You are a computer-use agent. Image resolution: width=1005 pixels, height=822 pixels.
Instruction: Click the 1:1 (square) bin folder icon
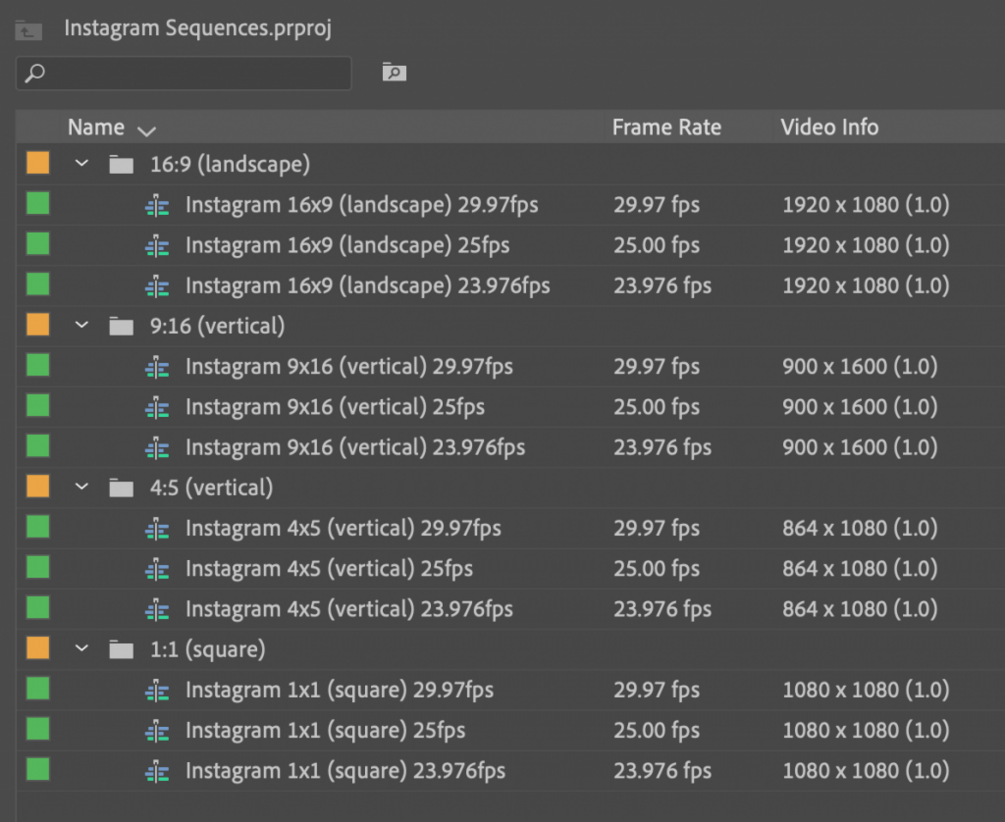(121, 651)
